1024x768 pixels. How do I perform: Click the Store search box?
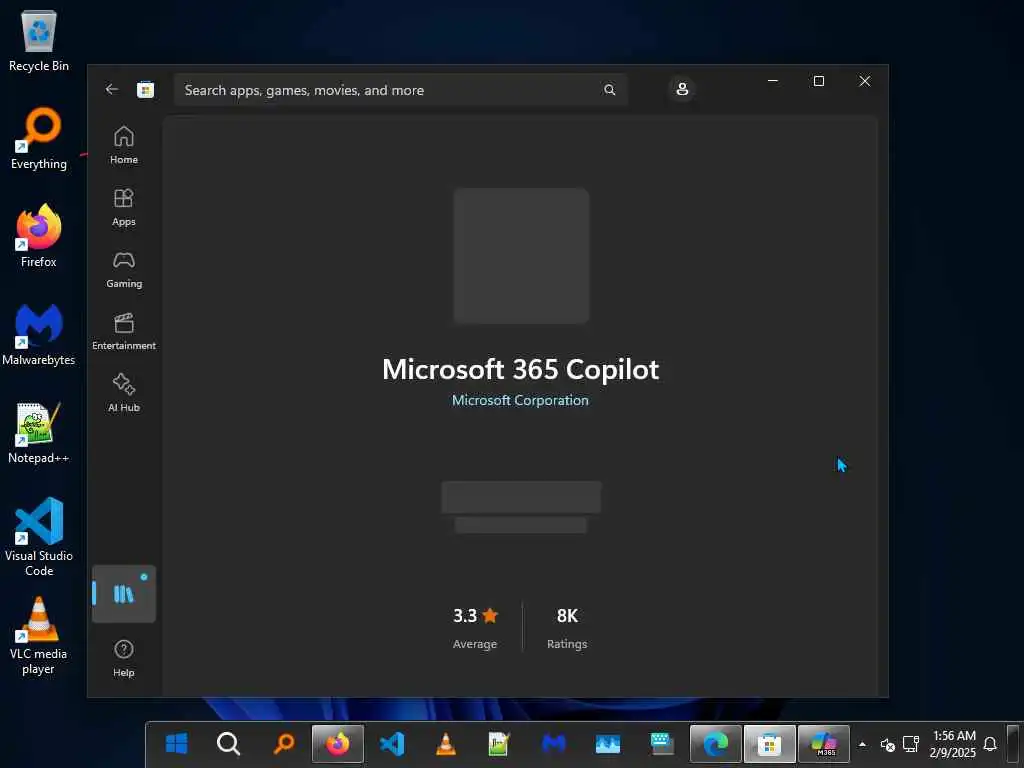pyautogui.click(x=400, y=90)
